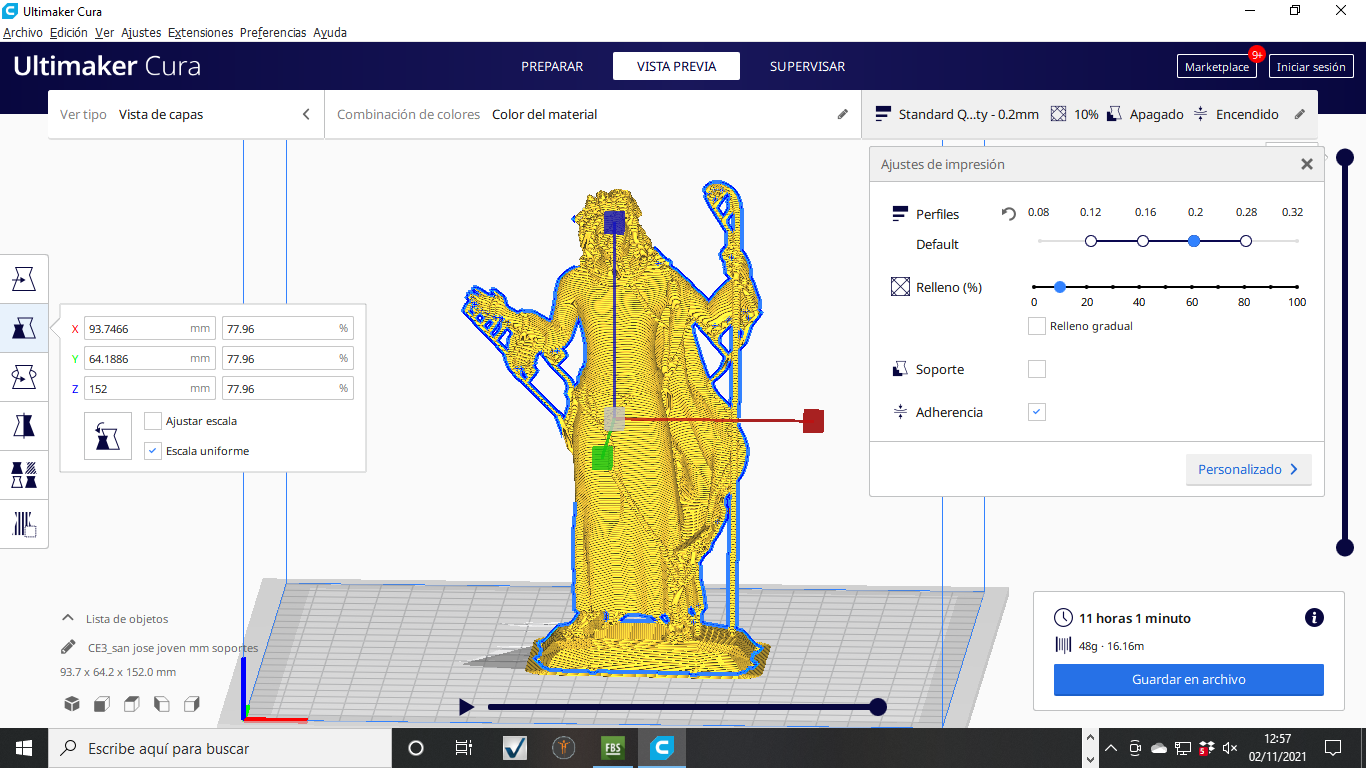Open Ultimaker Cura in the taskbar
1366x768 pixels.
[662, 748]
